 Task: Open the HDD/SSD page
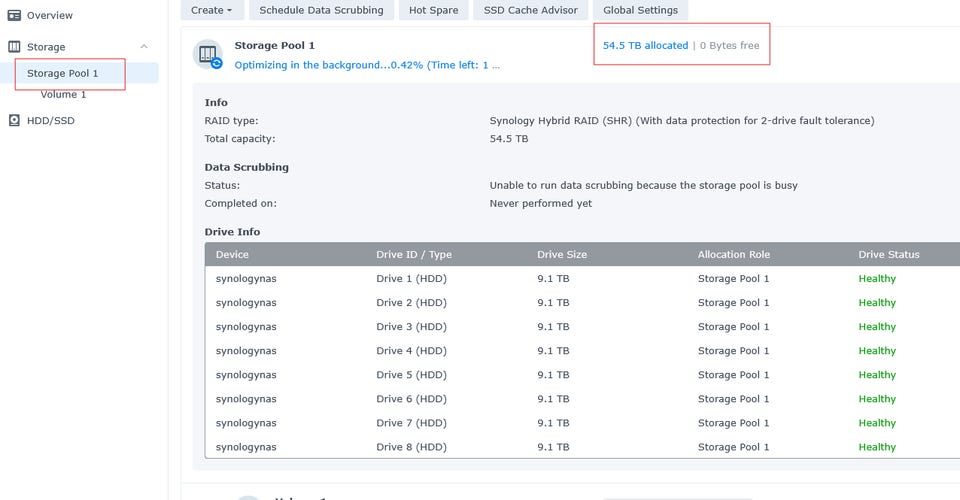[x=51, y=121]
